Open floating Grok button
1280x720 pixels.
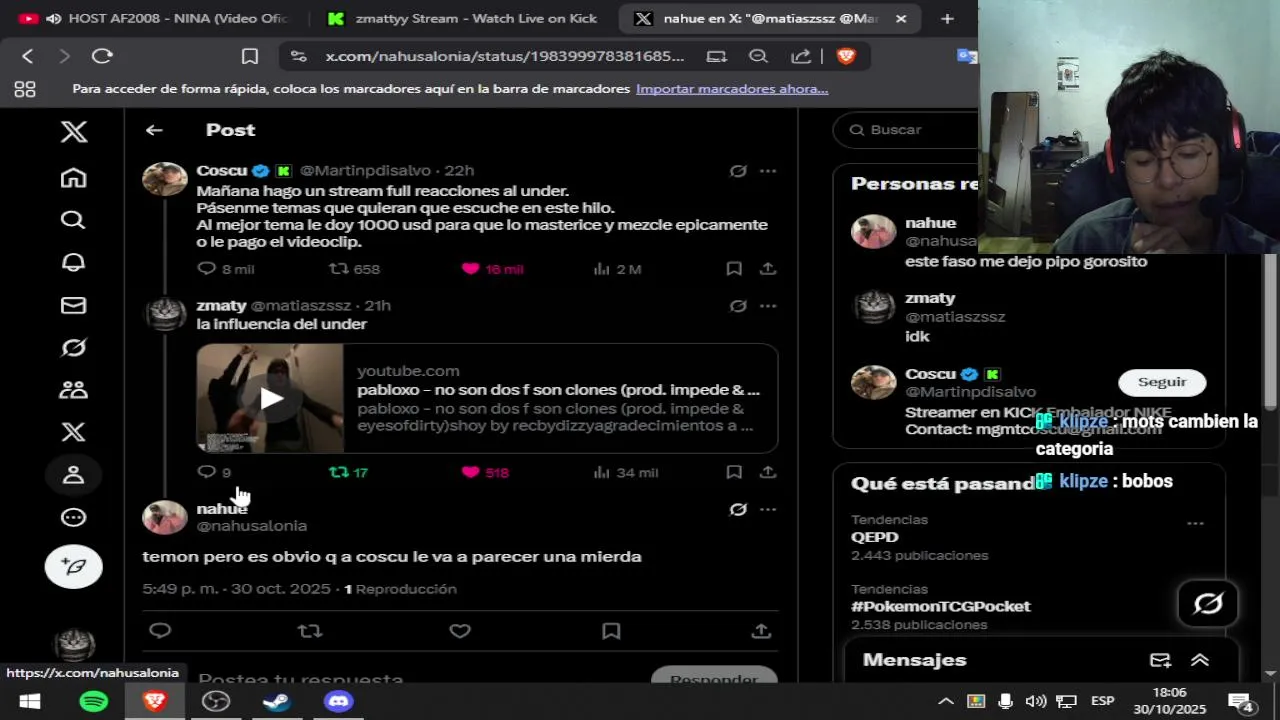(x=1208, y=603)
